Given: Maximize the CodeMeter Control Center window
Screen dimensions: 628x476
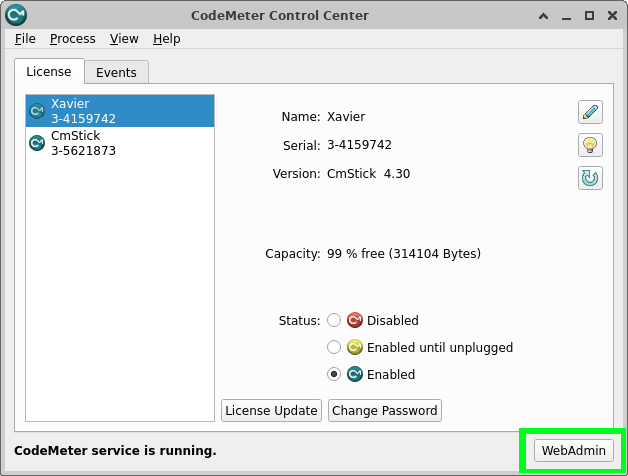Looking at the screenshot, I should point(589,16).
